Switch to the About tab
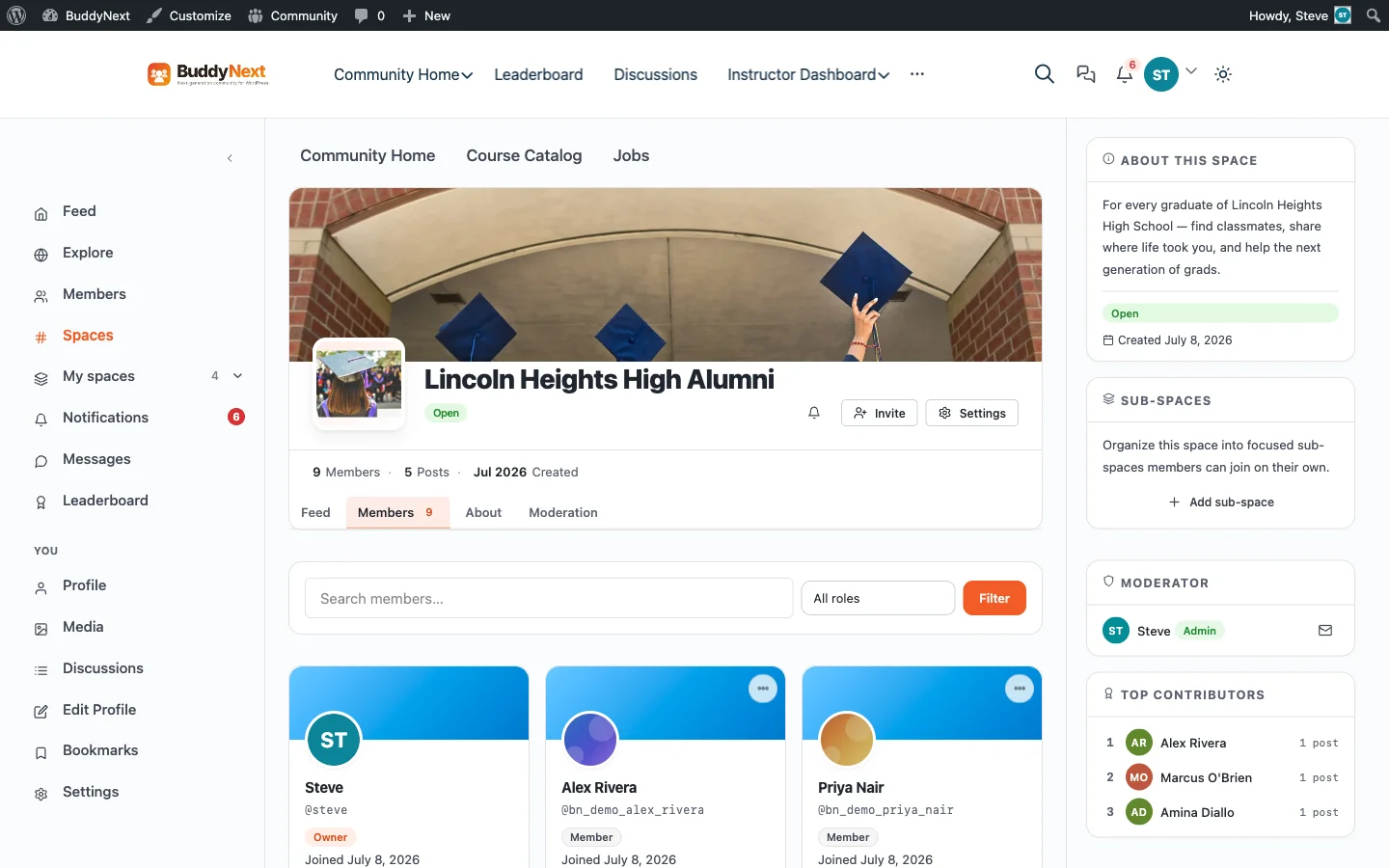 pyautogui.click(x=483, y=513)
